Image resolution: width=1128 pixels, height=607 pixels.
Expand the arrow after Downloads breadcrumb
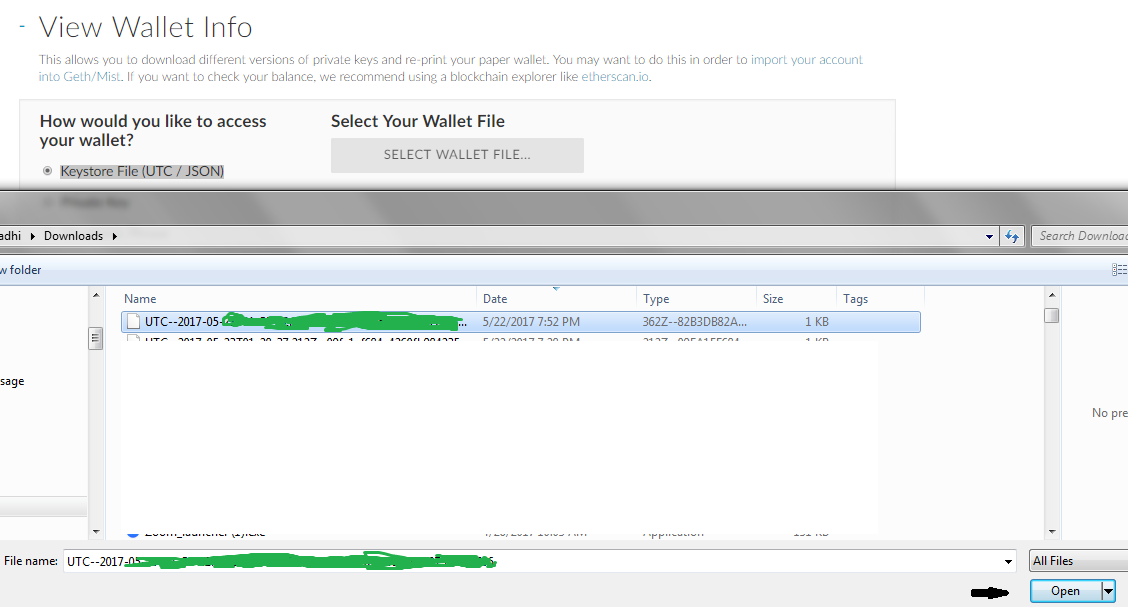(114, 236)
